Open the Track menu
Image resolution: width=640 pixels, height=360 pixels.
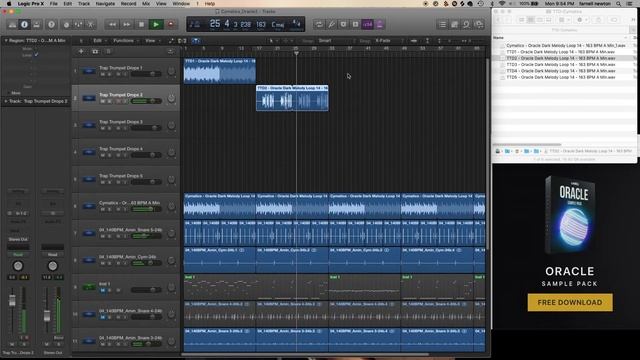point(84,4)
